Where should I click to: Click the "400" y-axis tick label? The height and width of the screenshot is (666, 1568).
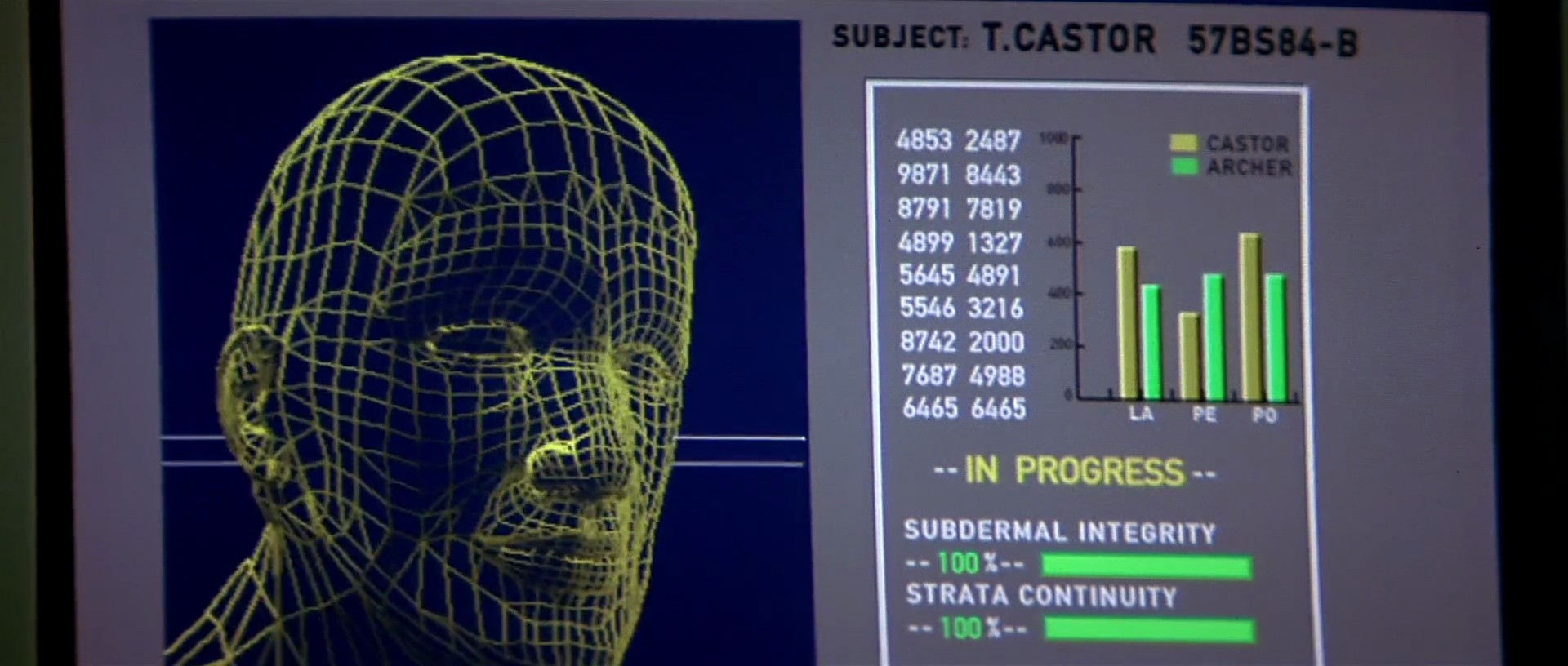point(1058,293)
